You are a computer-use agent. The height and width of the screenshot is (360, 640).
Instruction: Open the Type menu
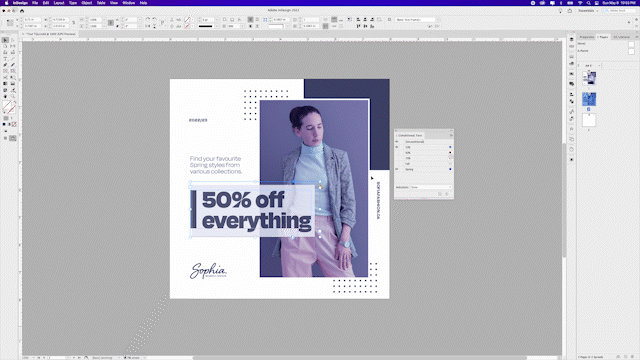point(73,3)
